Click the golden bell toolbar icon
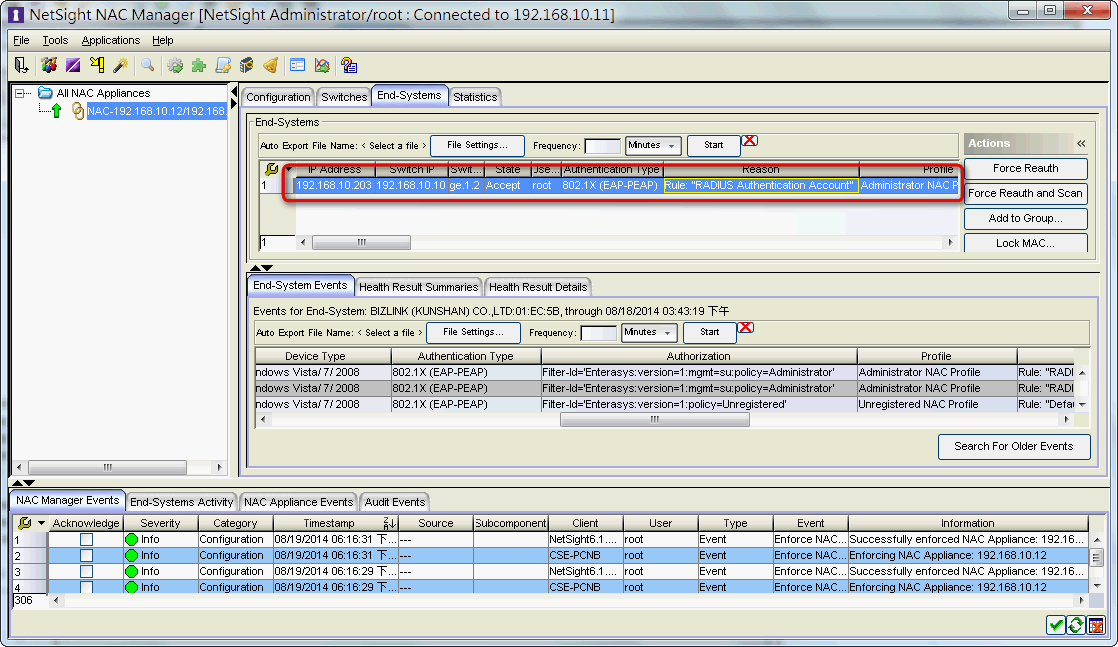This screenshot has height=647, width=1118. pos(270,66)
